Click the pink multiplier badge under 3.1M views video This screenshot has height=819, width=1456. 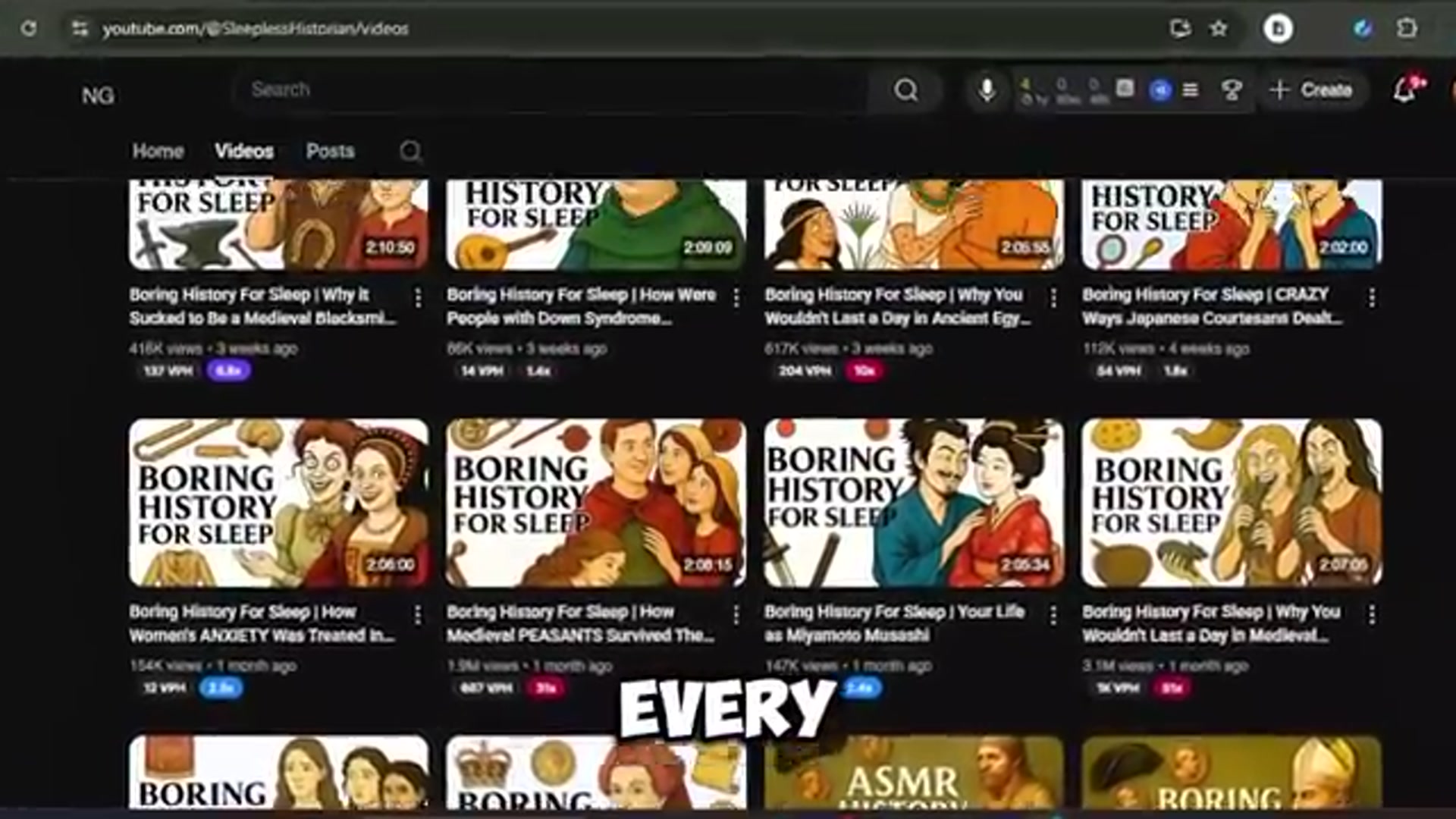coord(1172,688)
